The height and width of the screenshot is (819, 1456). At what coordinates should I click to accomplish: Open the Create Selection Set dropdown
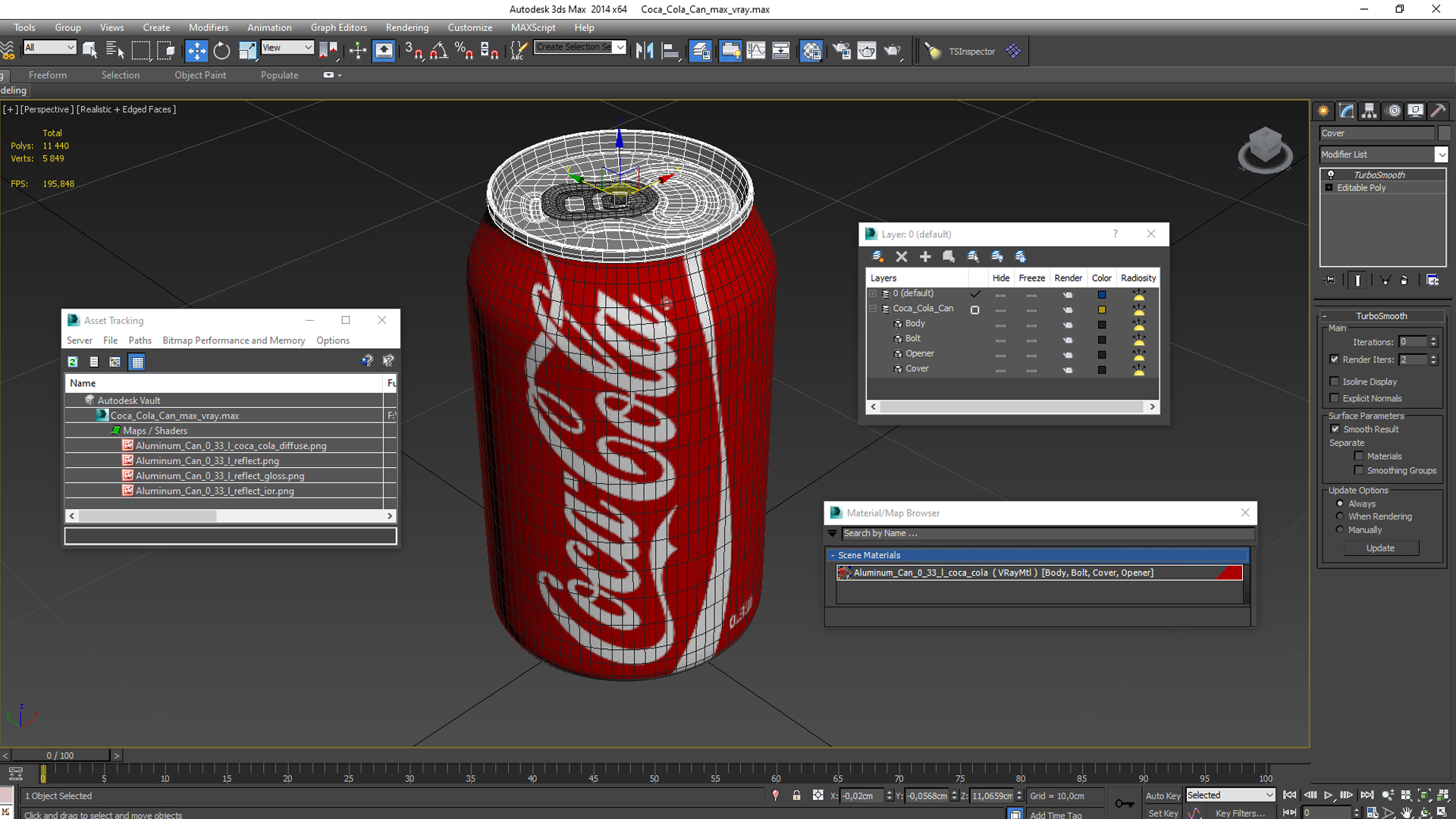(x=580, y=47)
